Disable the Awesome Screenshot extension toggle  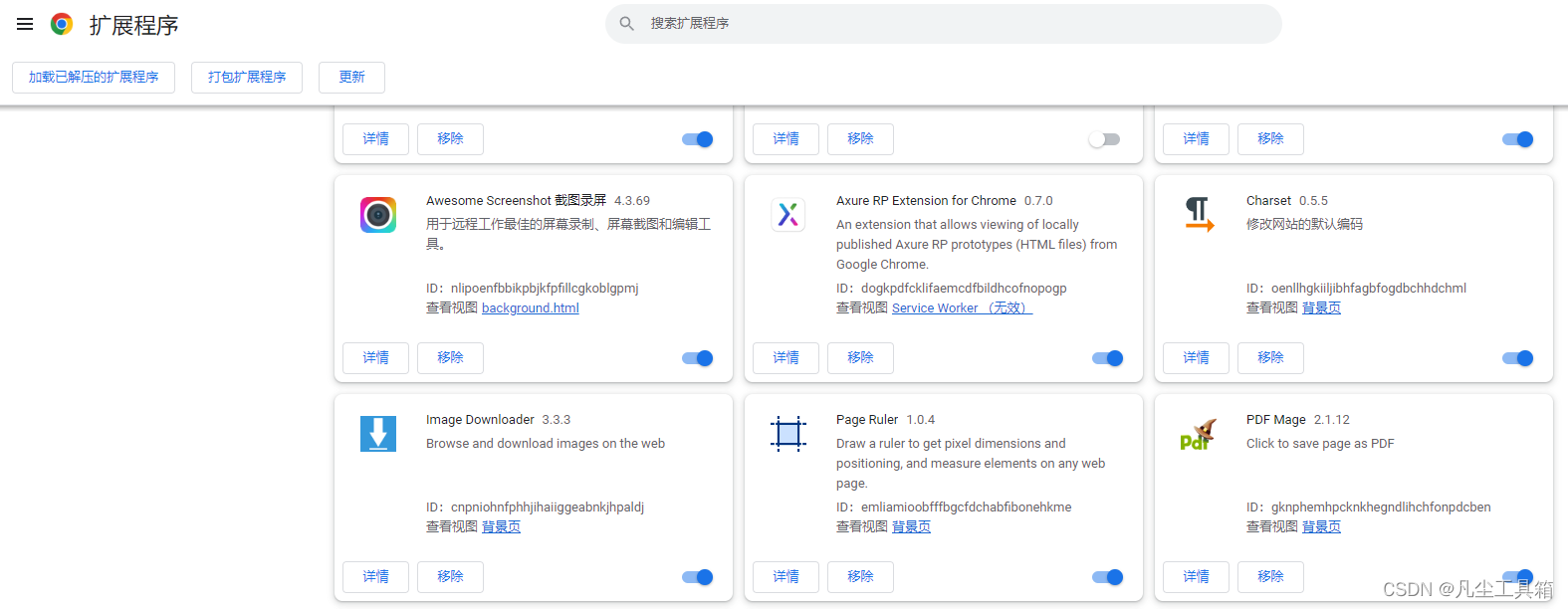[698, 358]
